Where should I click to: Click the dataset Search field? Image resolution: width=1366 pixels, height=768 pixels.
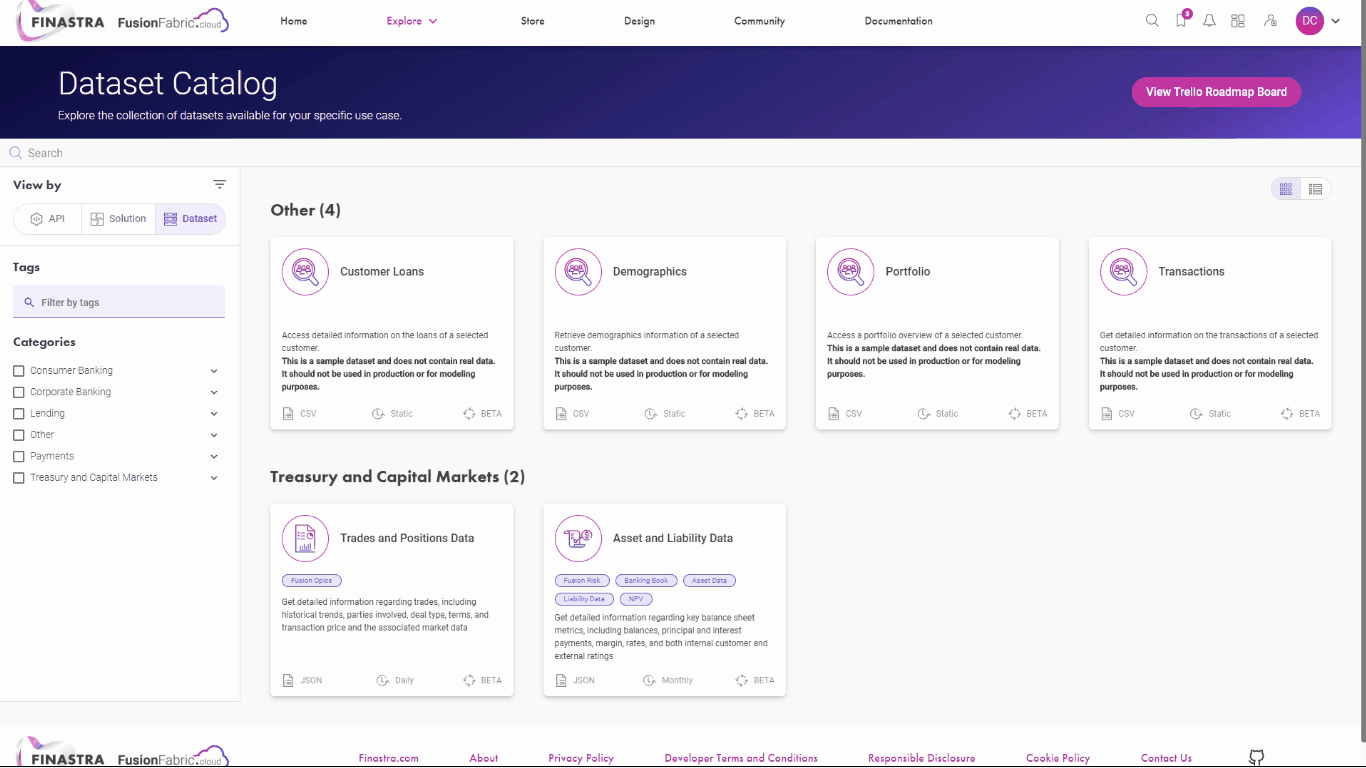point(680,153)
